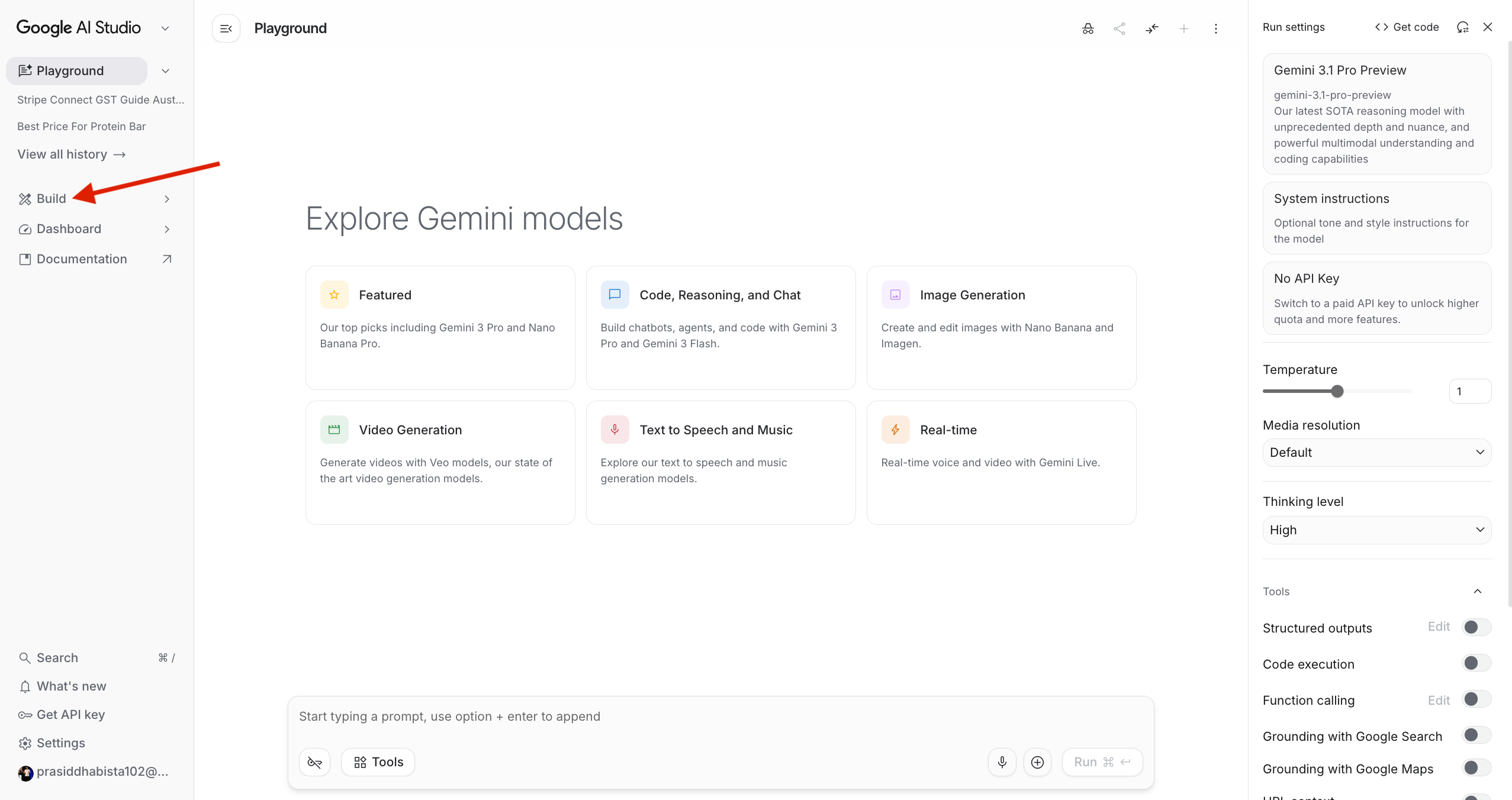Image resolution: width=1512 pixels, height=800 pixels.
Task: Click the Get code button
Action: (x=1407, y=27)
